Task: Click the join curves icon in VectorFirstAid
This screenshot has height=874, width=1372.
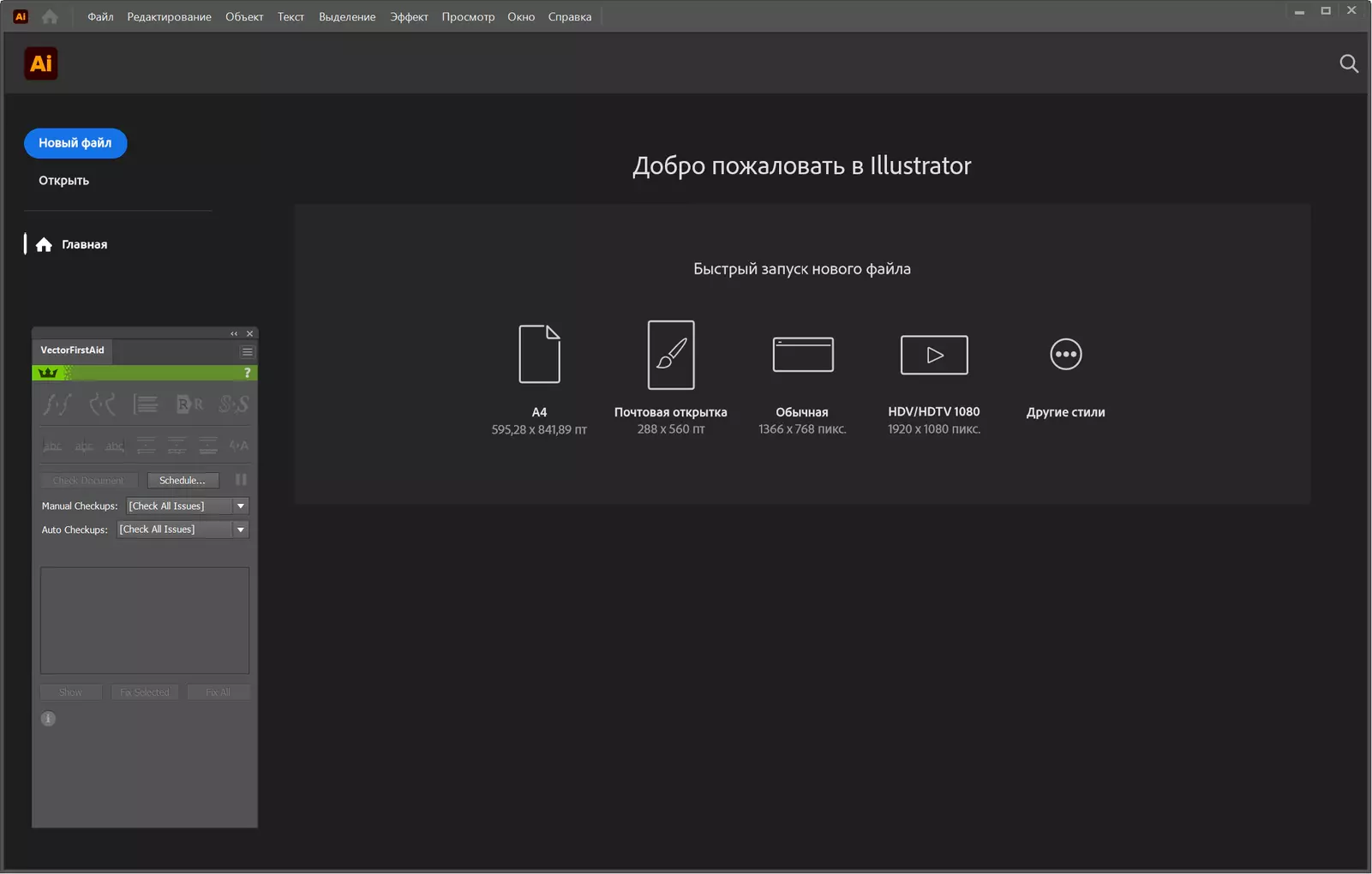Action: [102, 404]
